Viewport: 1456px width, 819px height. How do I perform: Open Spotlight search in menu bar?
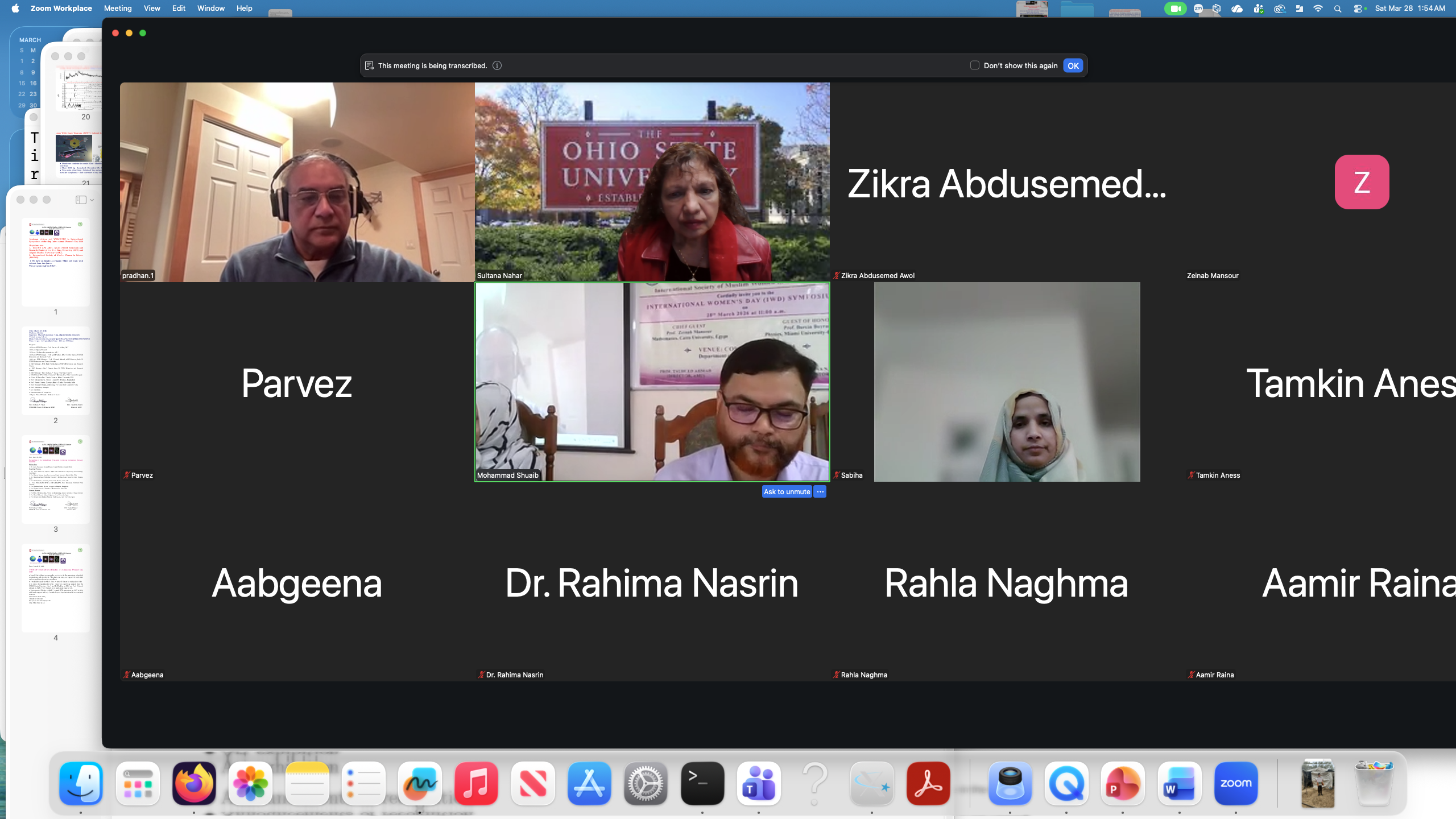pos(1338,9)
